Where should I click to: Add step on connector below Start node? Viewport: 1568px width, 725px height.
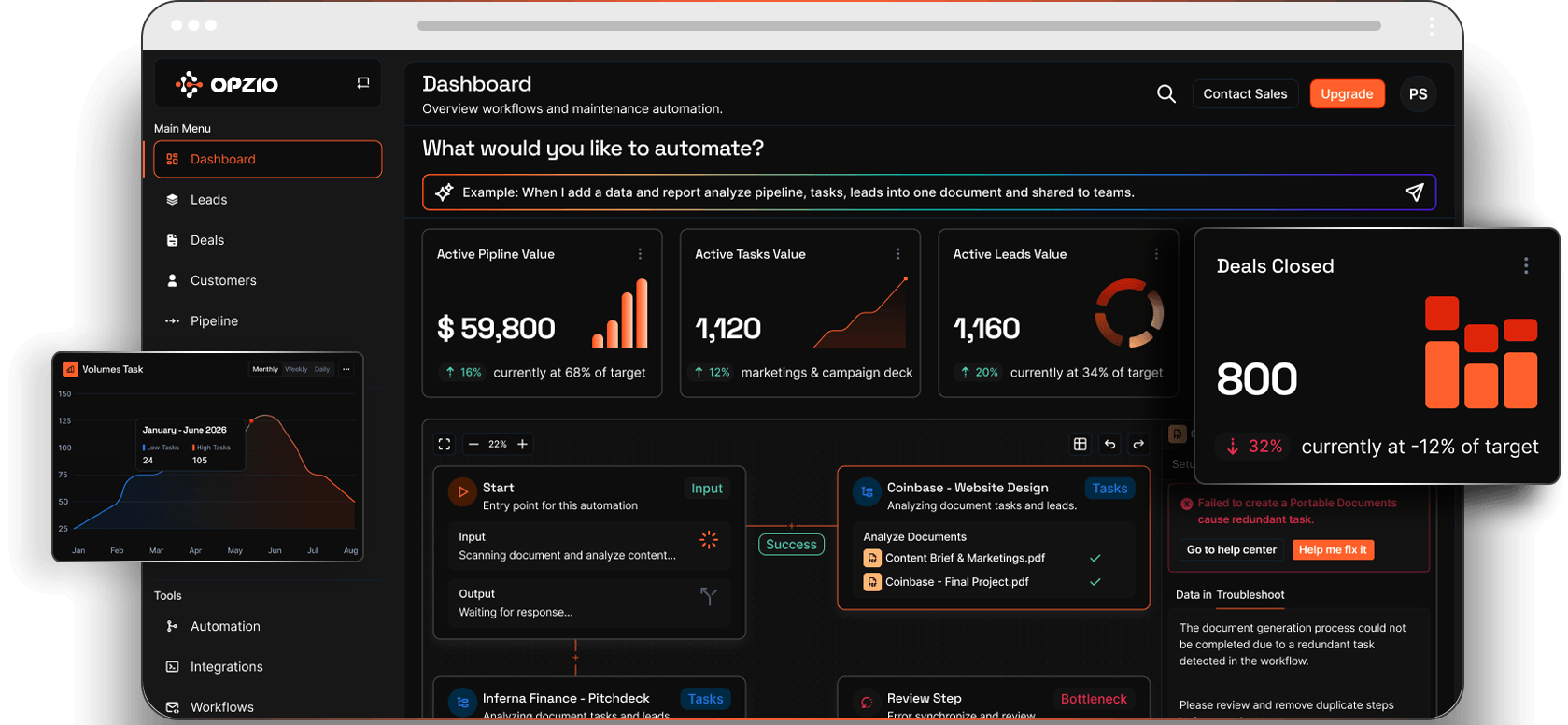point(575,658)
